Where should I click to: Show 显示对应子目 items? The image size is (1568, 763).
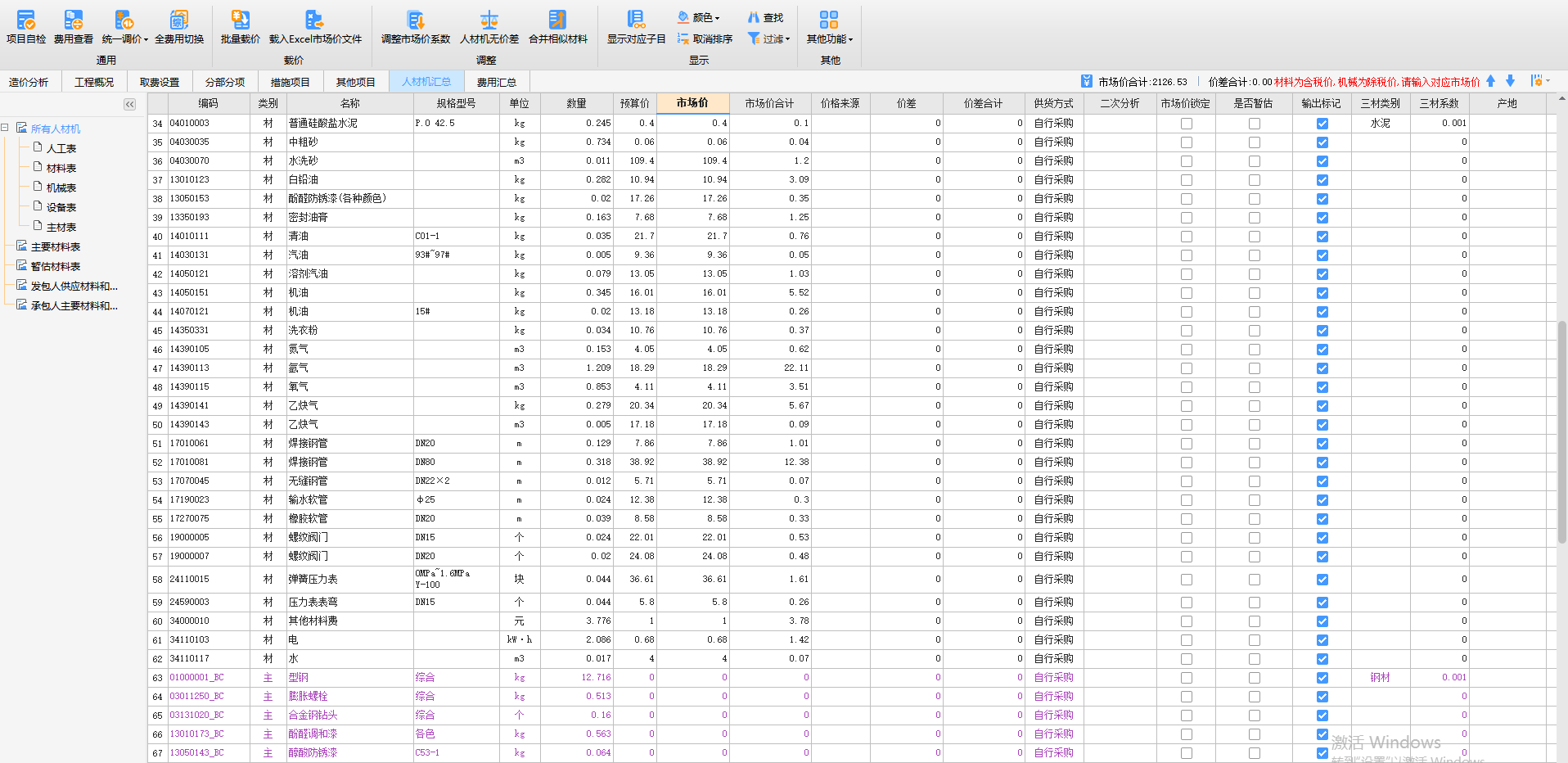point(636,26)
